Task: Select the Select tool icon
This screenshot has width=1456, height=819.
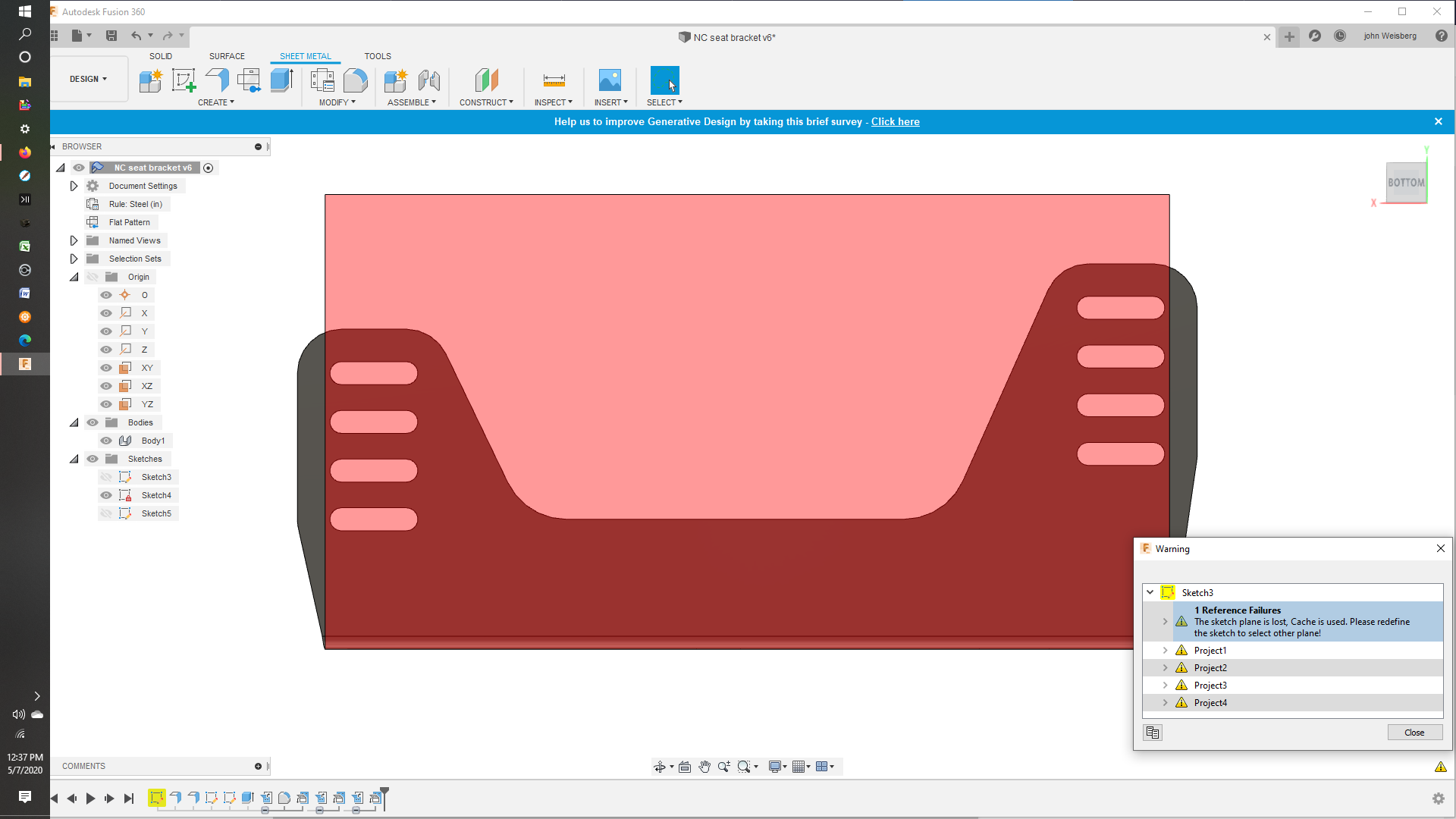Action: [x=664, y=80]
